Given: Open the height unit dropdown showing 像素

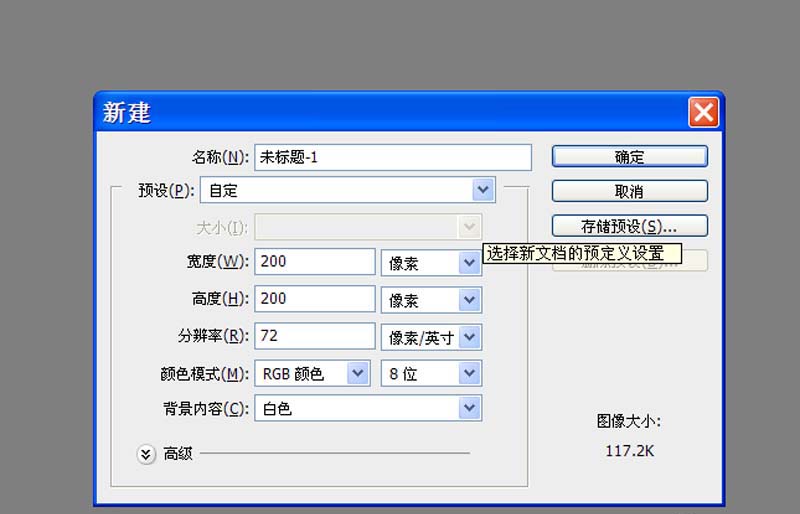Looking at the screenshot, I should [431, 300].
